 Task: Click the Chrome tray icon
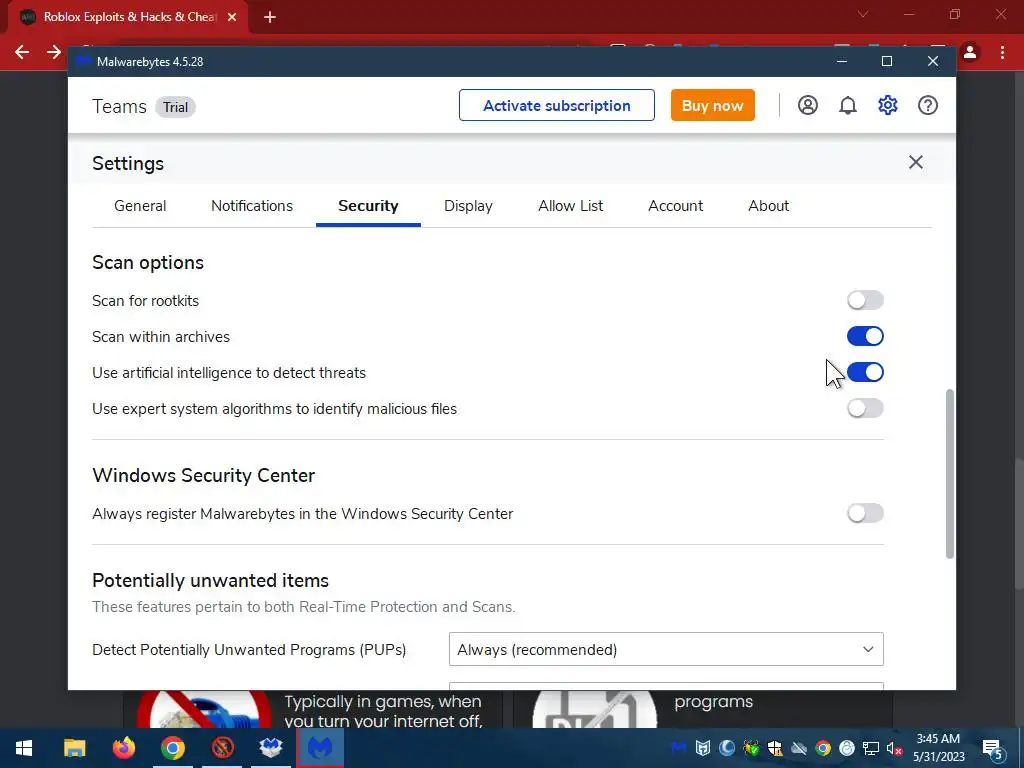[823, 748]
